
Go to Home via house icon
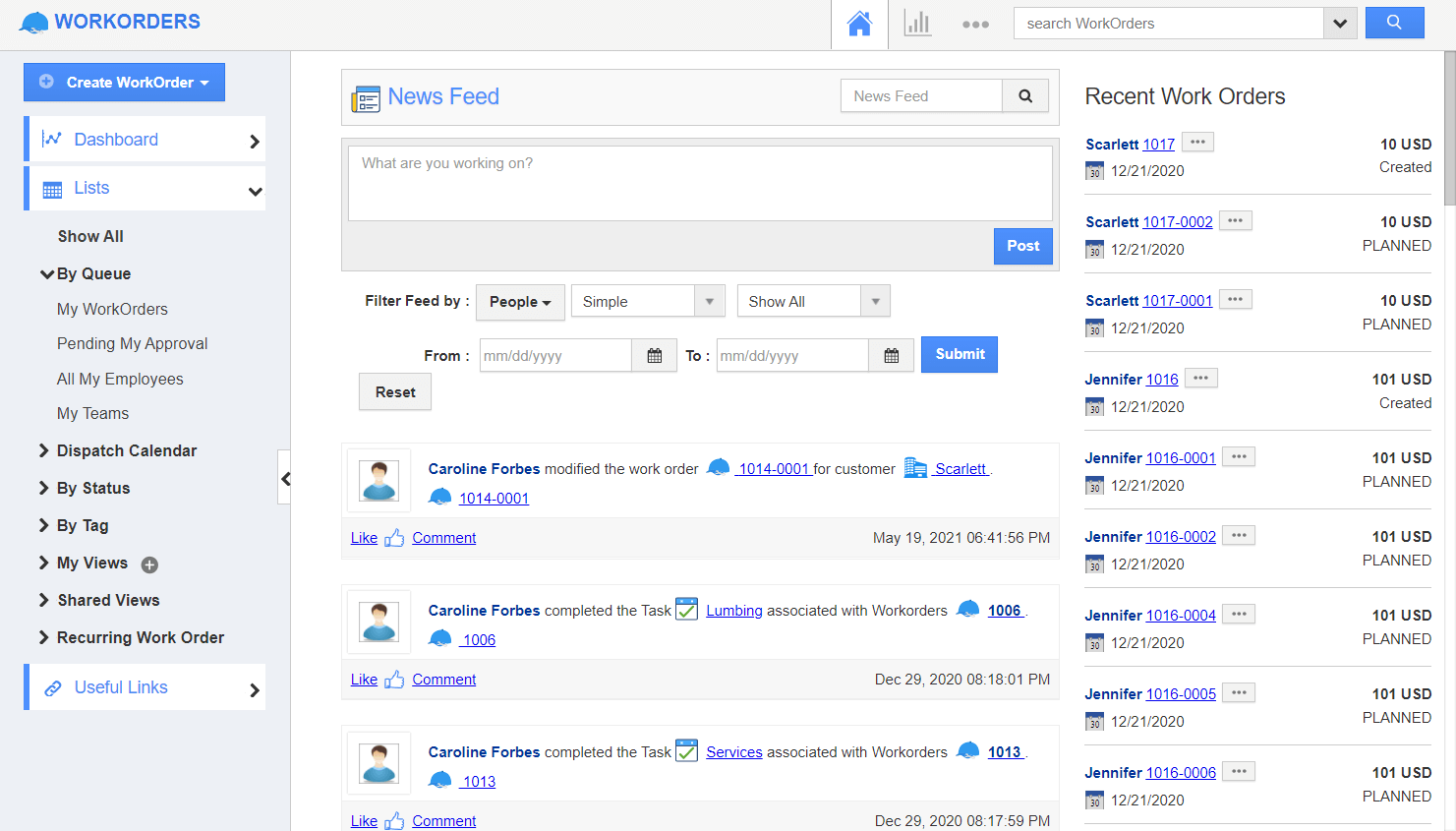(x=859, y=24)
